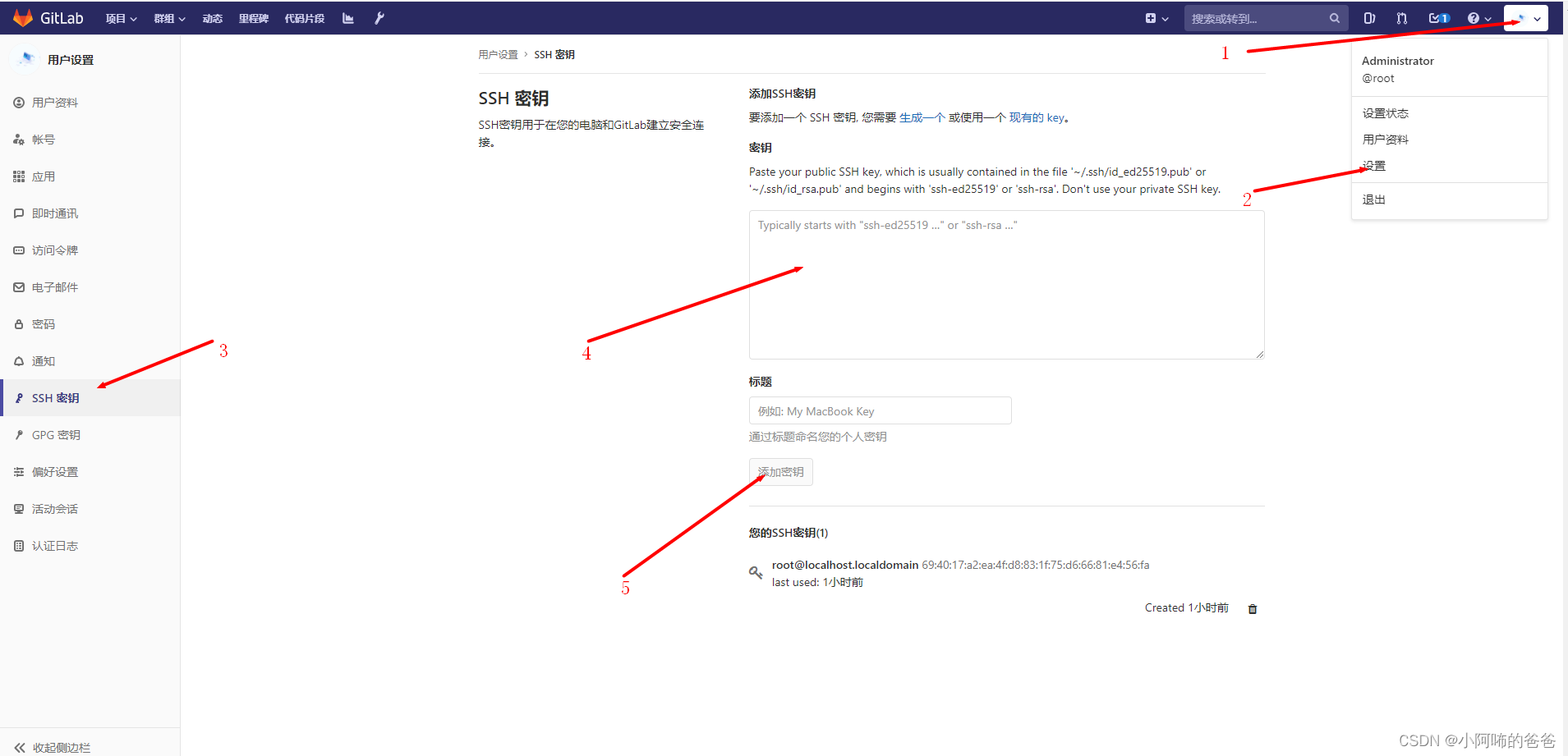Open GPG 密钥 key icon in sidebar
This screenshot has height=756, width=1568.
pyautogui.click(x=19, y=435)
